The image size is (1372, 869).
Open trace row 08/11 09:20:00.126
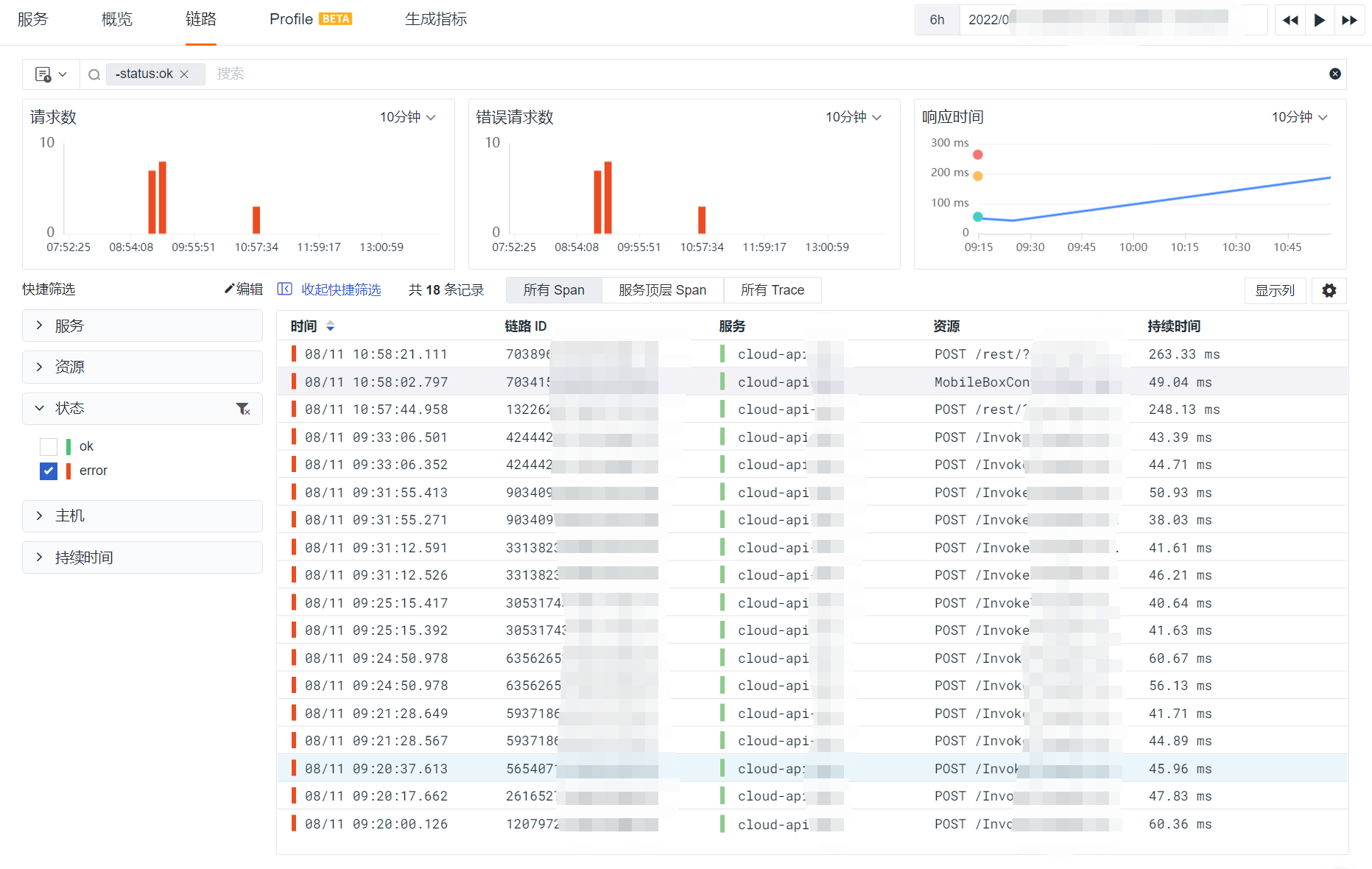tap(812, 824)
